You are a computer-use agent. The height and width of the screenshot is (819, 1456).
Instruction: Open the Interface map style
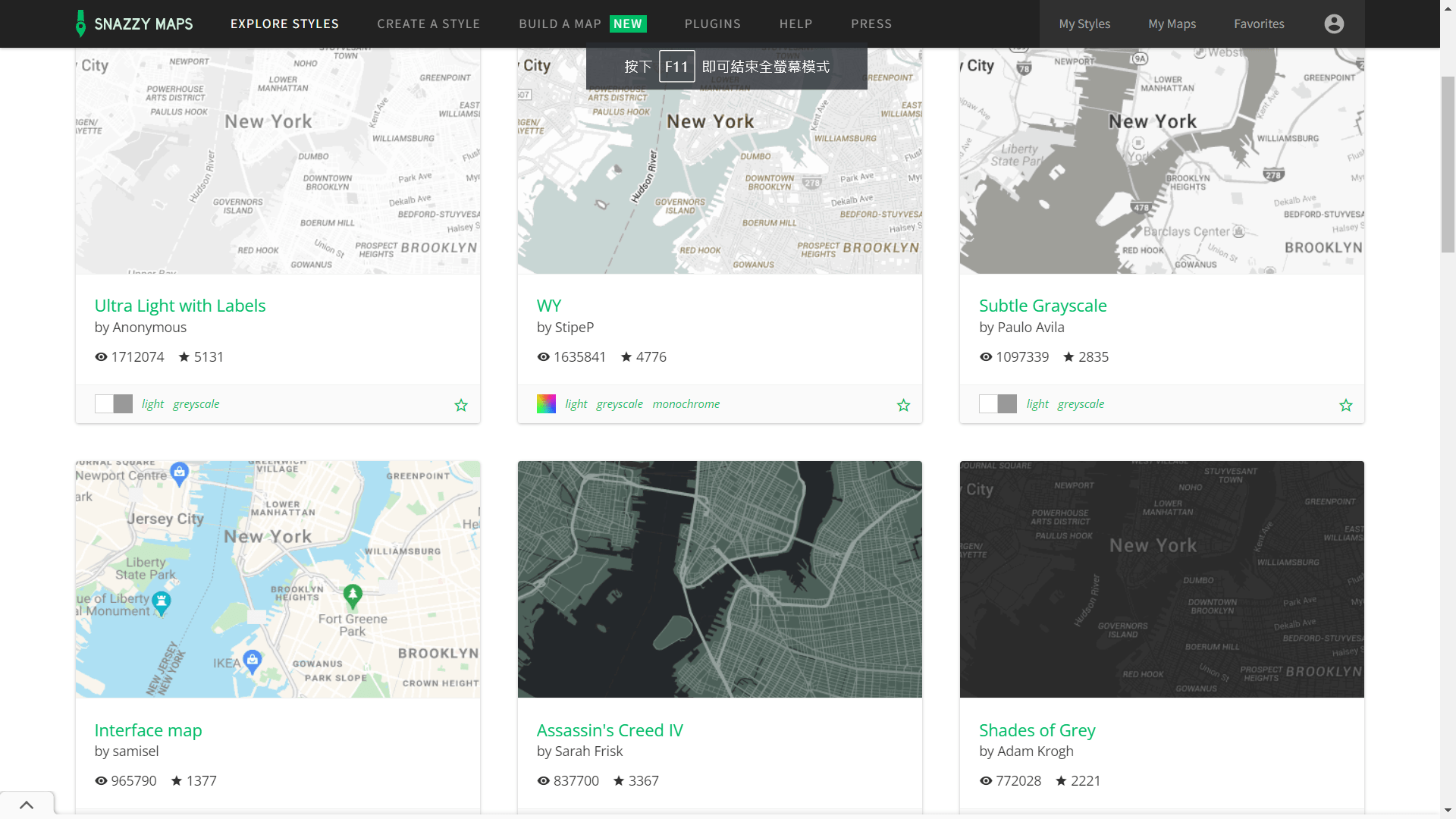point(148,730)
